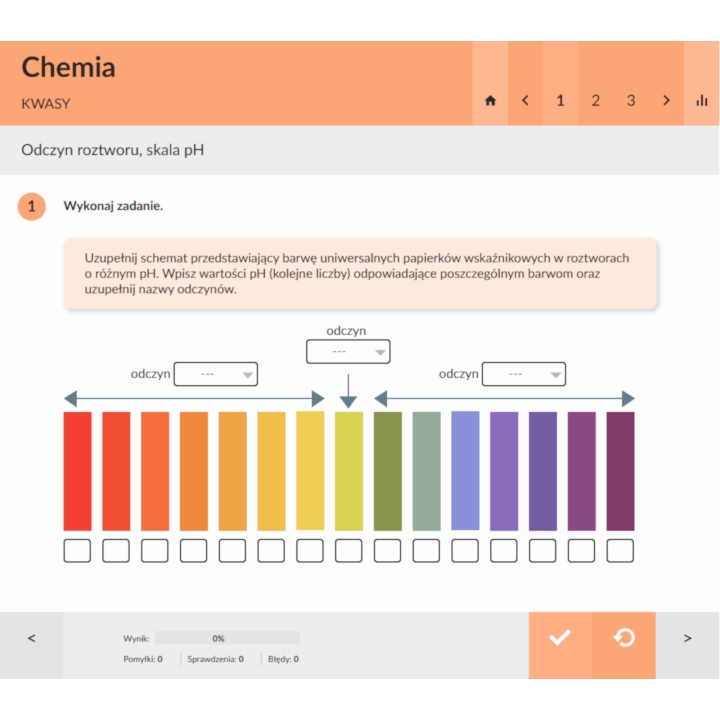Image resolution: width=720 pixels, height=720 pixels.
Task: Click the Wynik progress bar
Action: (x=227, y=637)
